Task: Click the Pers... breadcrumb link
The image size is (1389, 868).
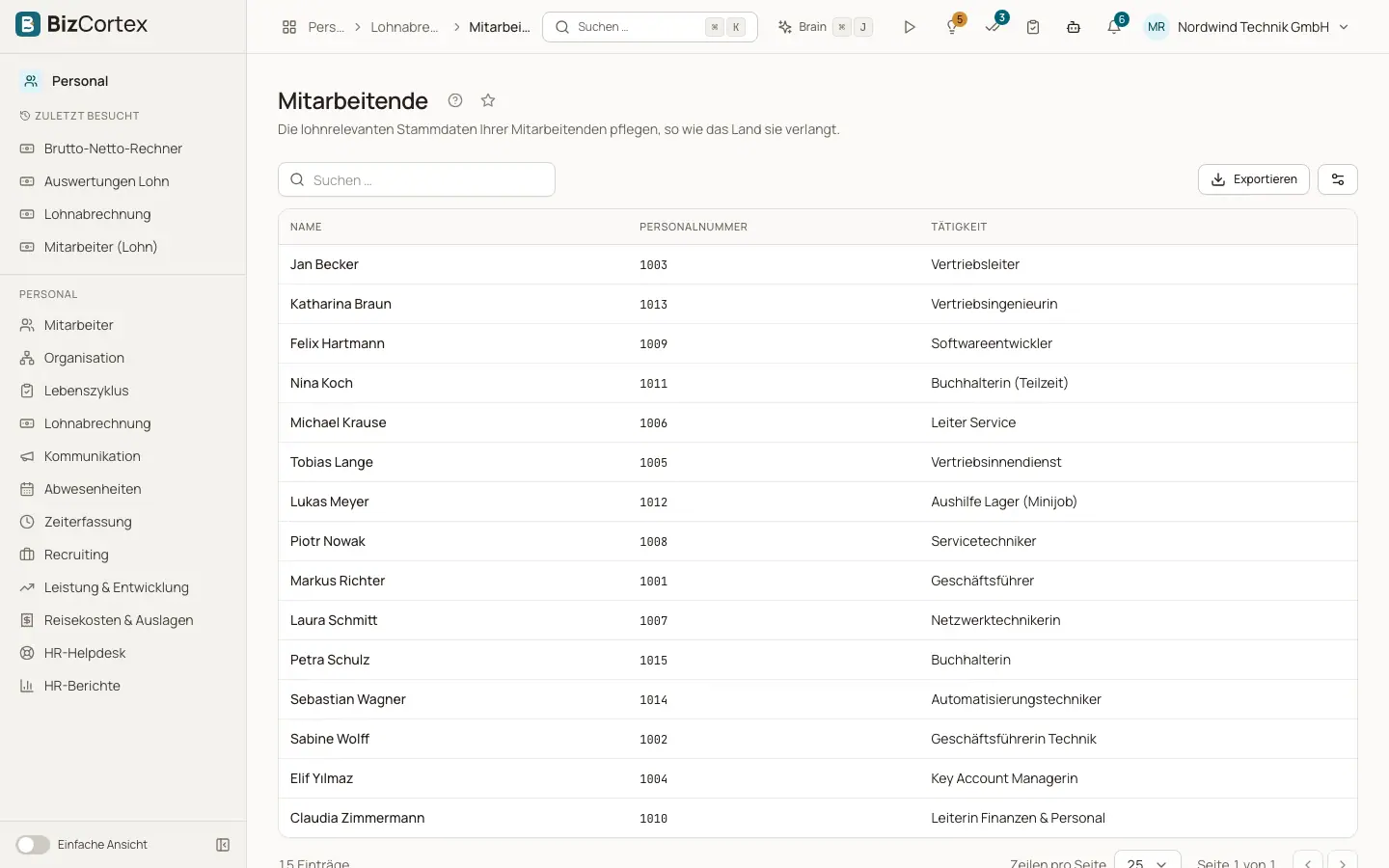Action: 326,27
